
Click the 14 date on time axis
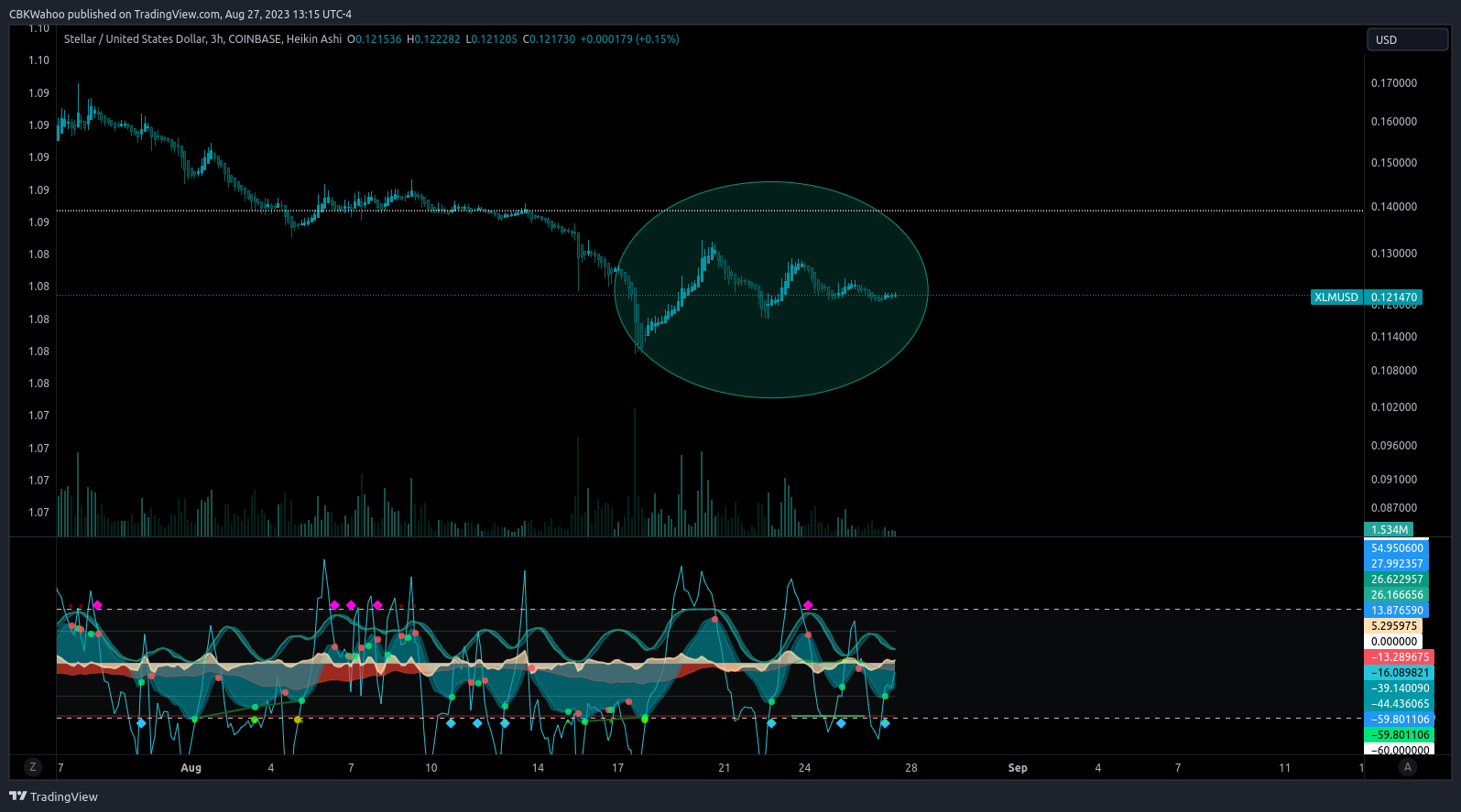[538, 768]
